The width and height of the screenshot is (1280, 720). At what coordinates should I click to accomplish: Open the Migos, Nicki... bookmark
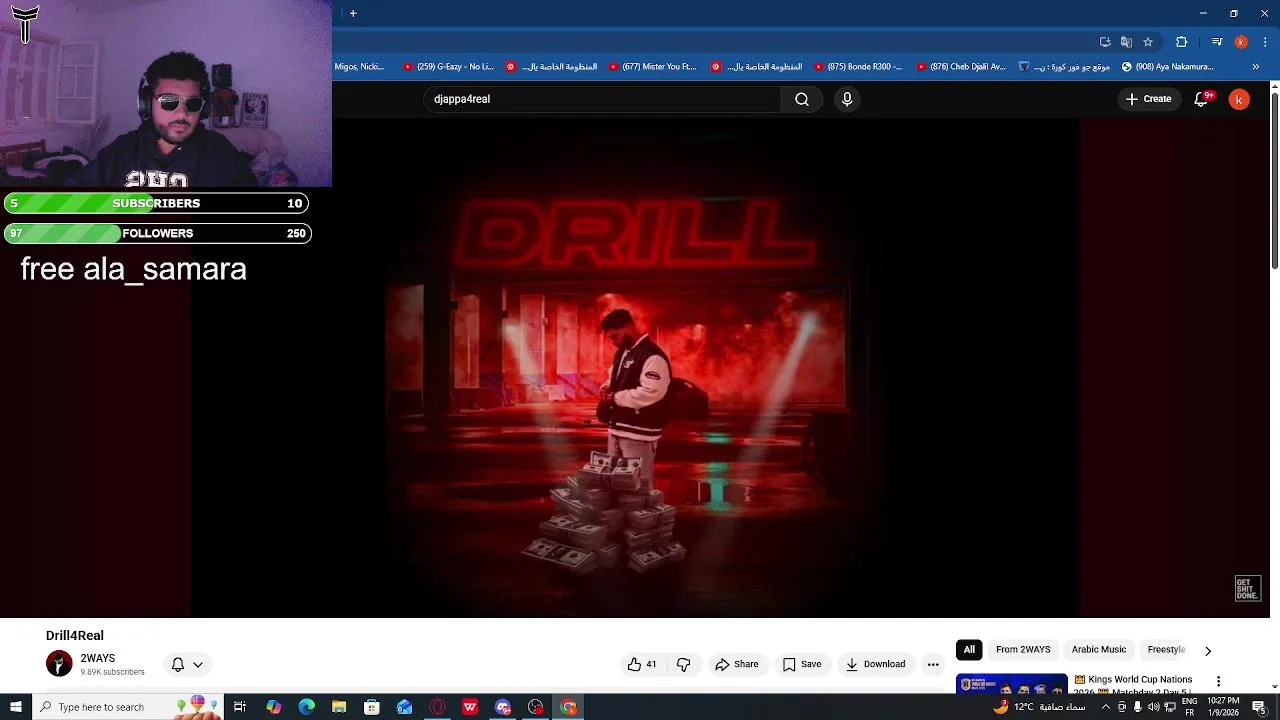tap(360, 67)
